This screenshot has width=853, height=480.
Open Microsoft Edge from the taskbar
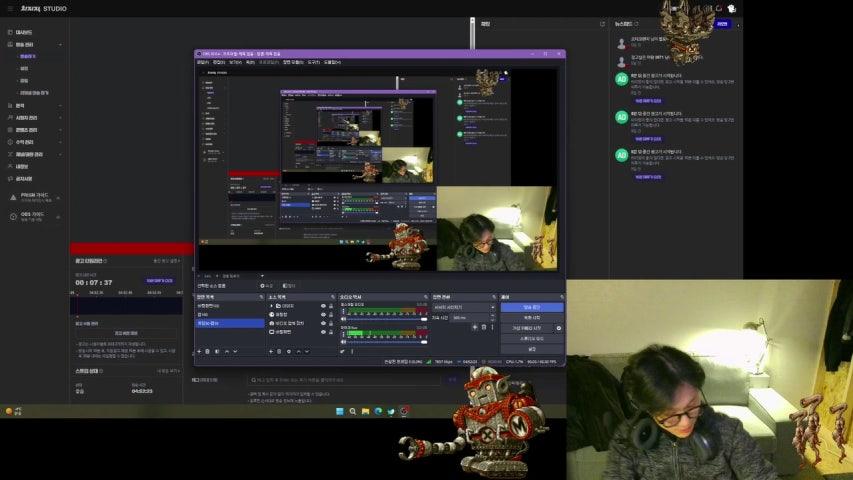point(378,411)
